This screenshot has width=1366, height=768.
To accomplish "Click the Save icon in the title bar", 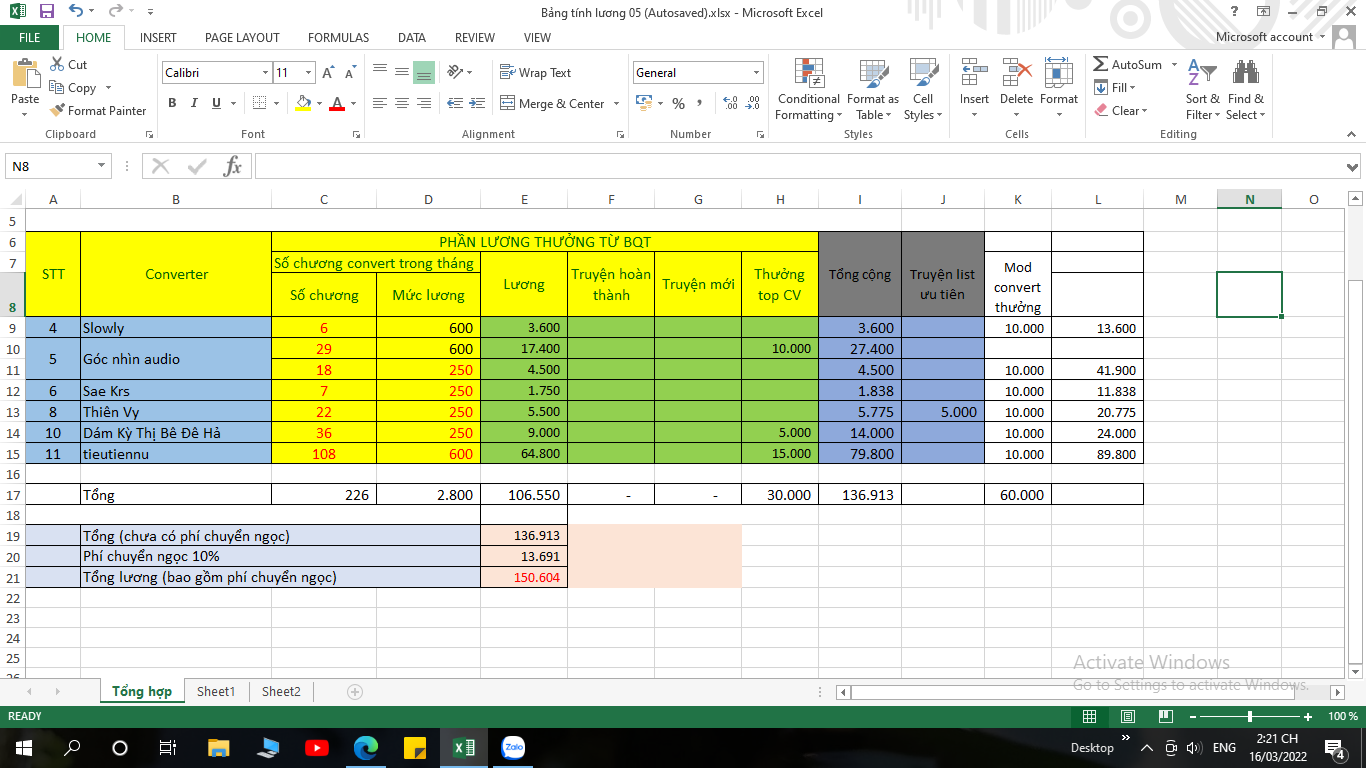I will coord(46,12).
